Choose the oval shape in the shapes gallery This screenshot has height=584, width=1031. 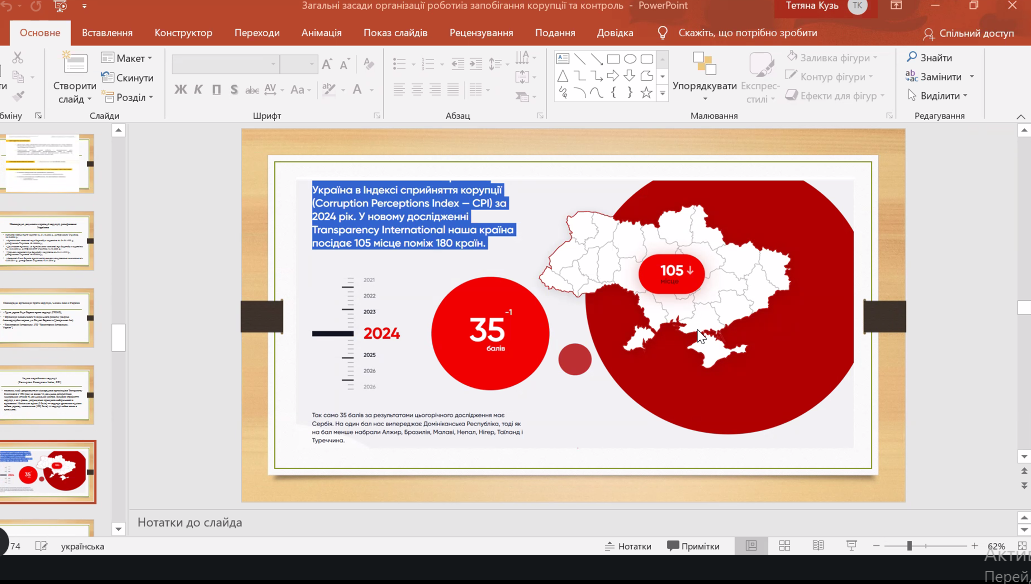click(x=630, y=59)
